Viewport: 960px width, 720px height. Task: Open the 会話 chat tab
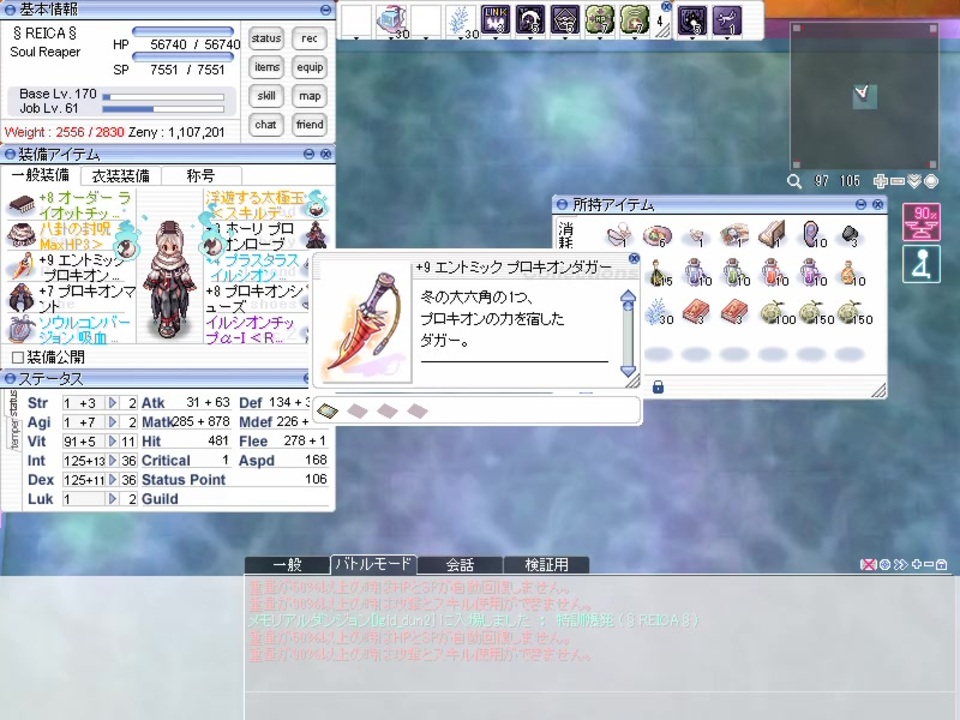460,564
